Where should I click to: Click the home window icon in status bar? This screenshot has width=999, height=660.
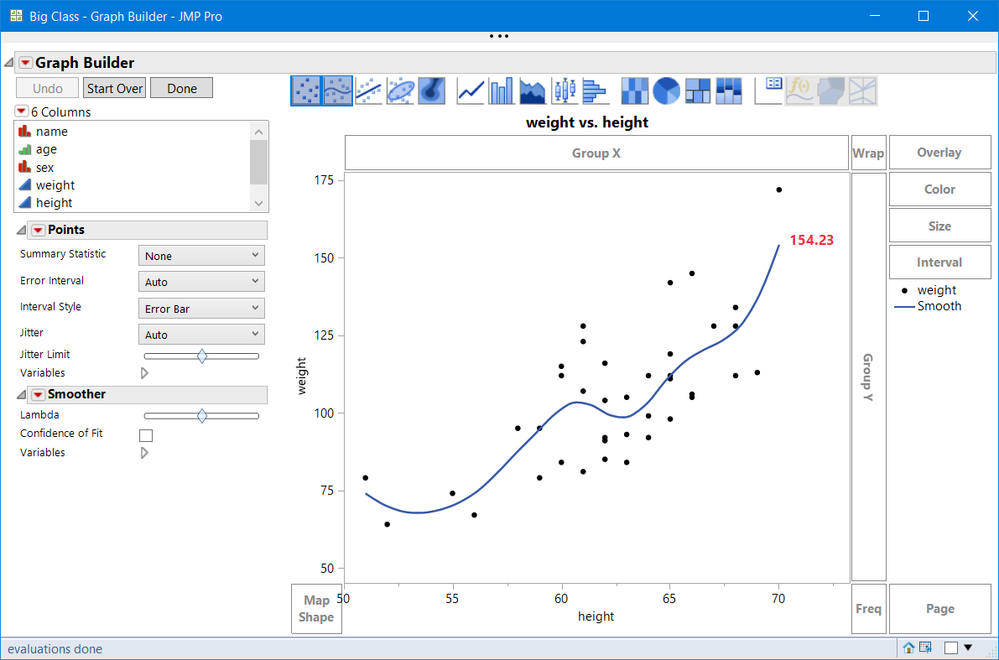click(909, 648)
